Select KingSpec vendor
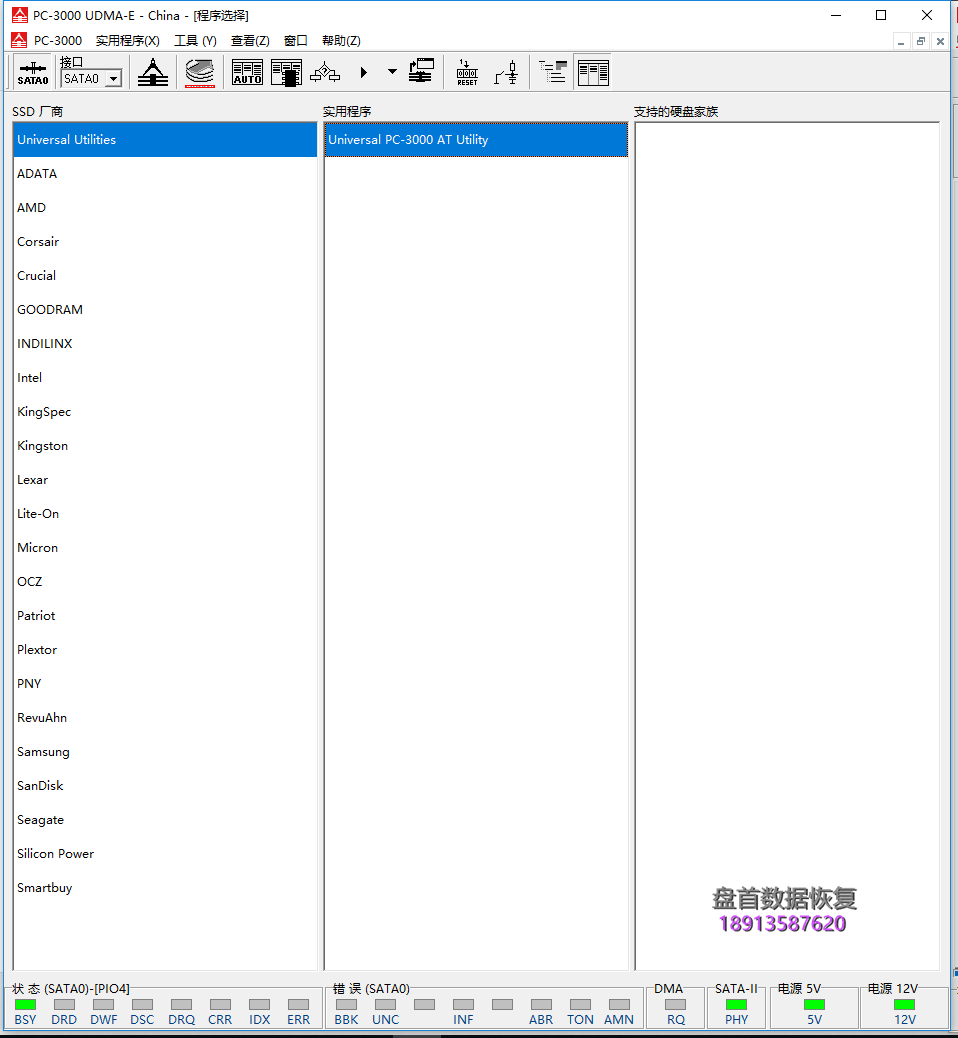This screenshot has width=958, height=1038. pos(165,412)
